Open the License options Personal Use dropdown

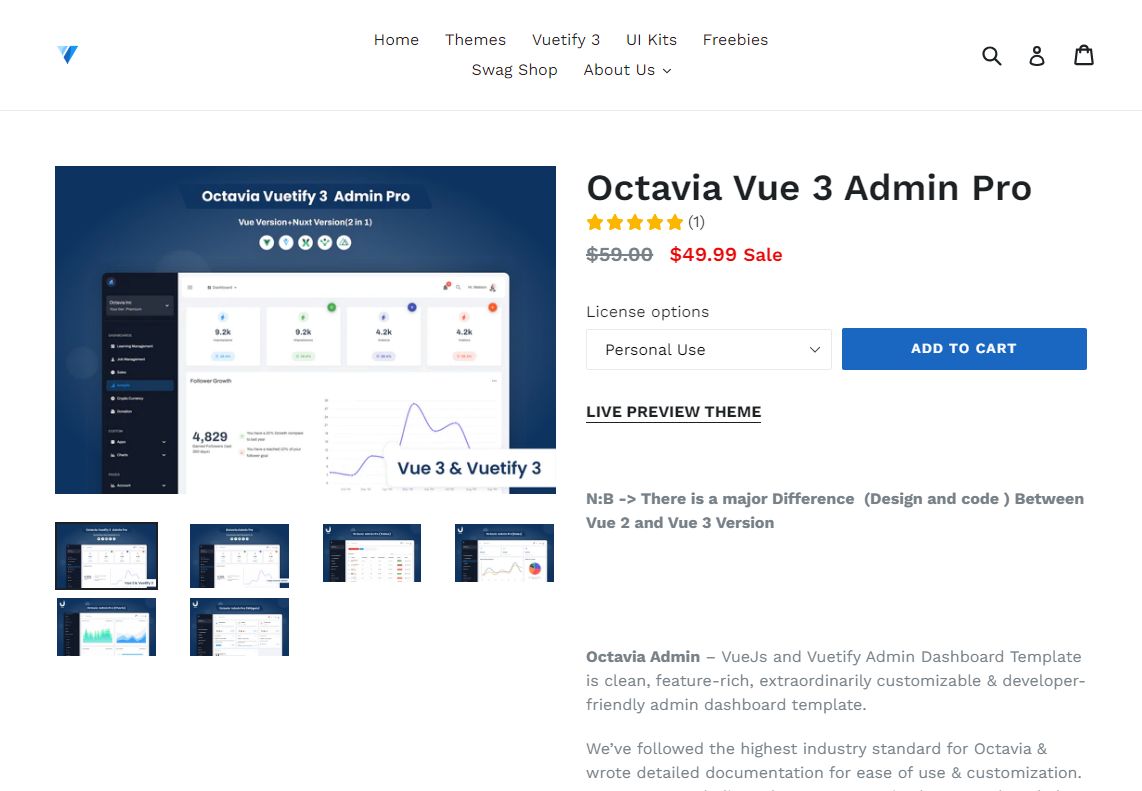coord(709,350)
